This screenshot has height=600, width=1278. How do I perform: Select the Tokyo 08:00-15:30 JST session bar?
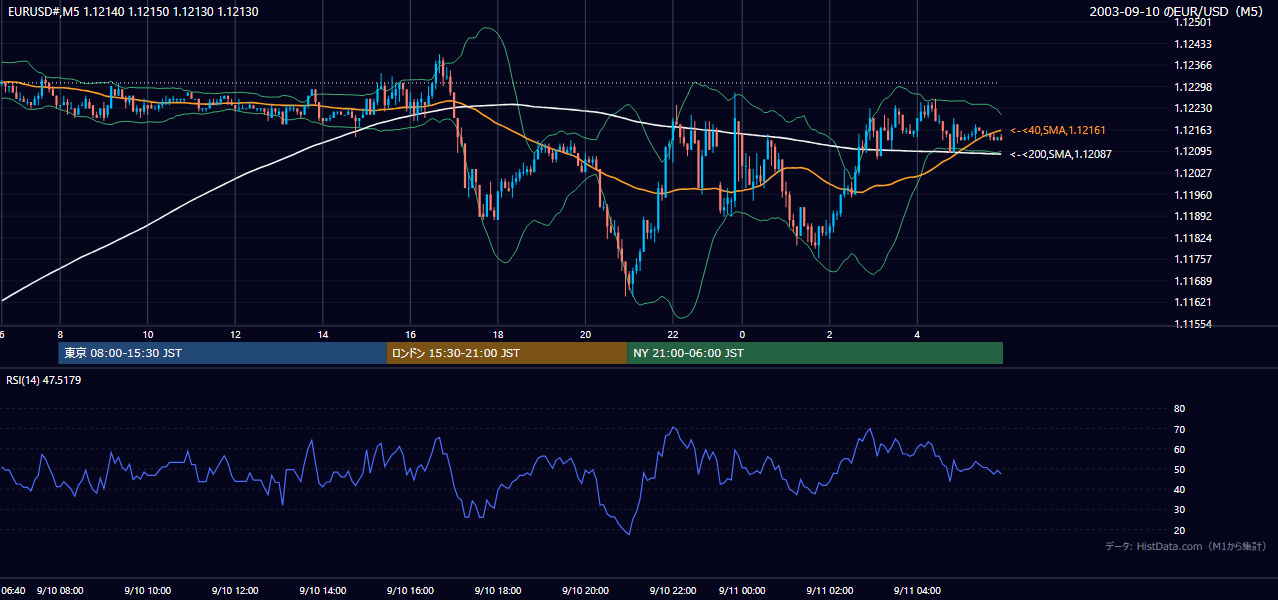223,353
